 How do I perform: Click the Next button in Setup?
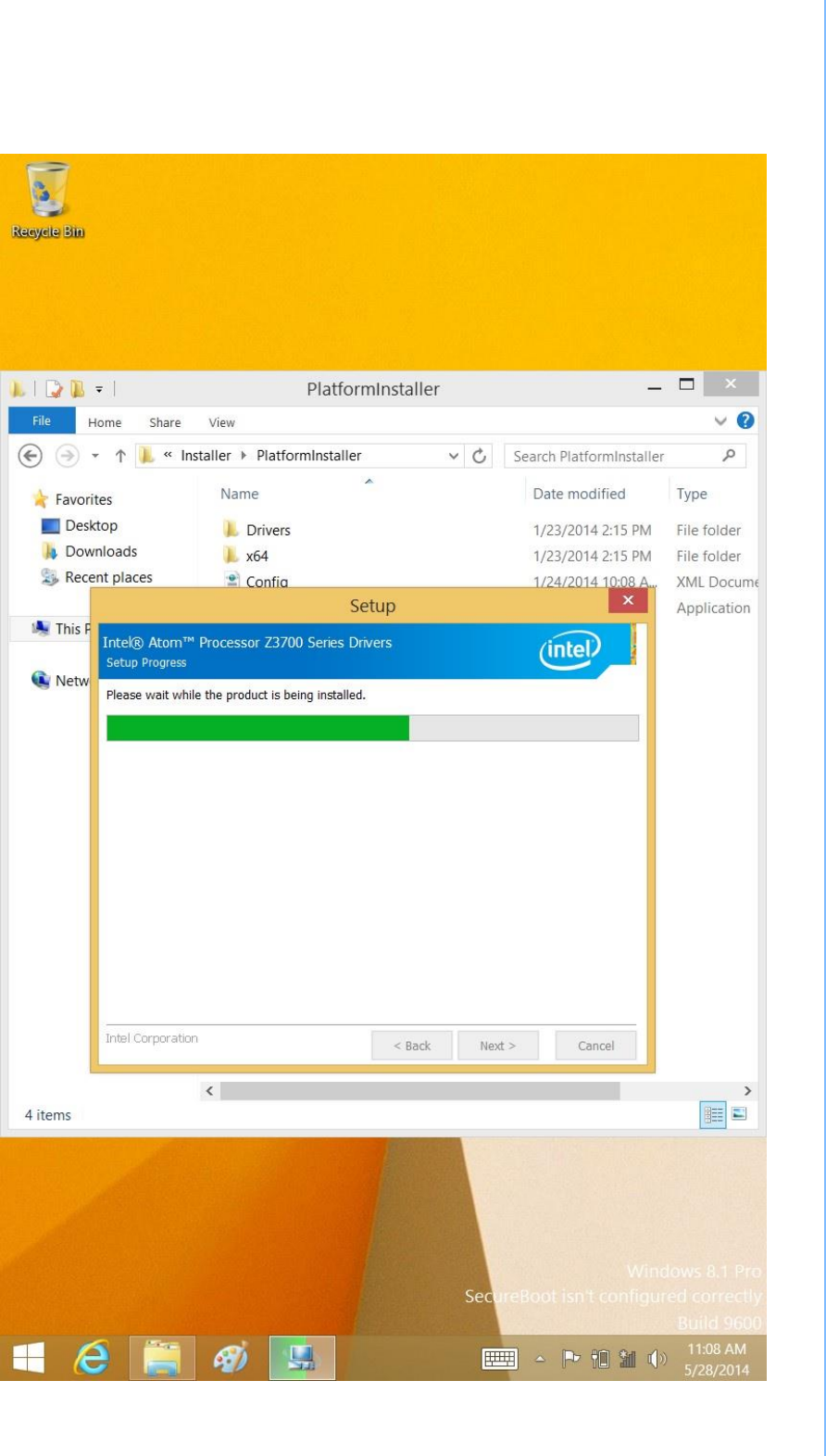tap(497, 1046)
